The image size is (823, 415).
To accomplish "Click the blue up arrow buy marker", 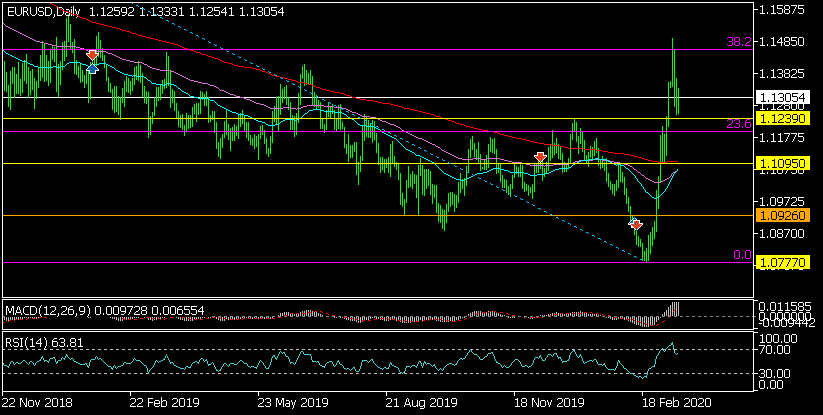I will coord(92,69).
